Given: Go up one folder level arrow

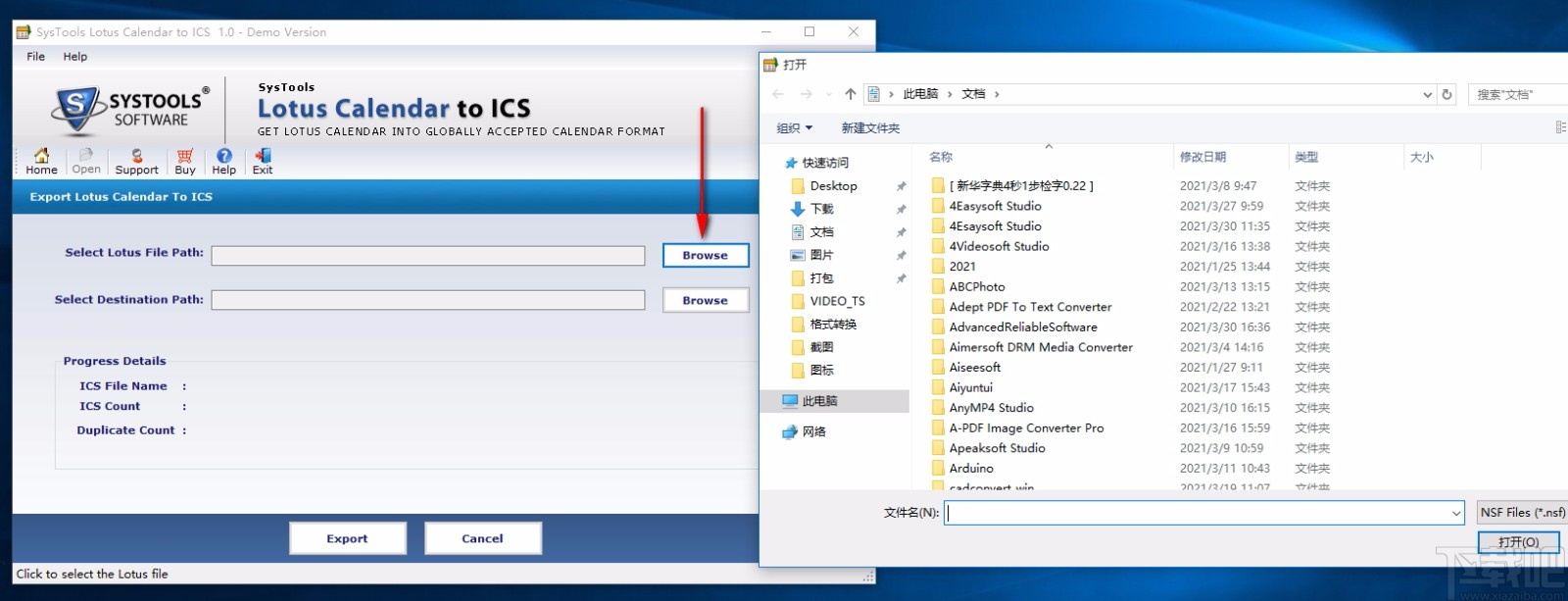Looking at the screenshot, I should tap(851, 94).
